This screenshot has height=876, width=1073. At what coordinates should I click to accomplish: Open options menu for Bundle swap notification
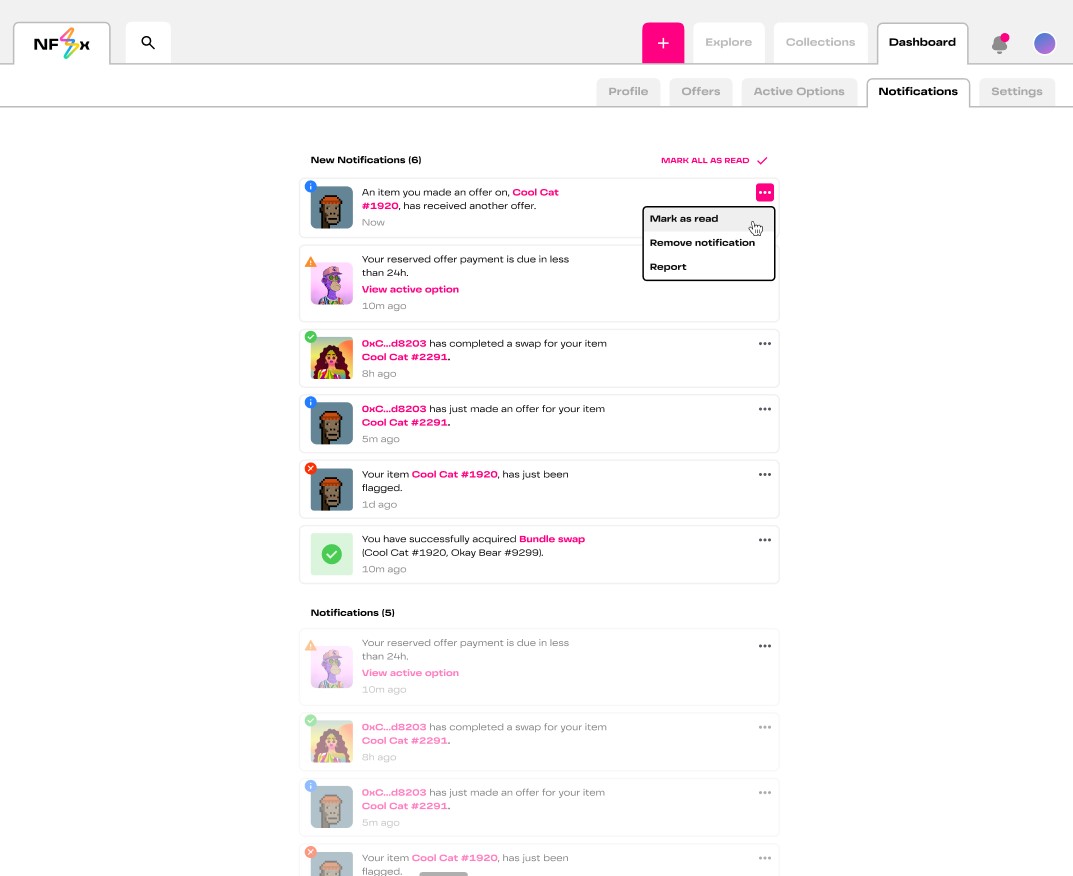pyautogui.click(x=765, y=540)
